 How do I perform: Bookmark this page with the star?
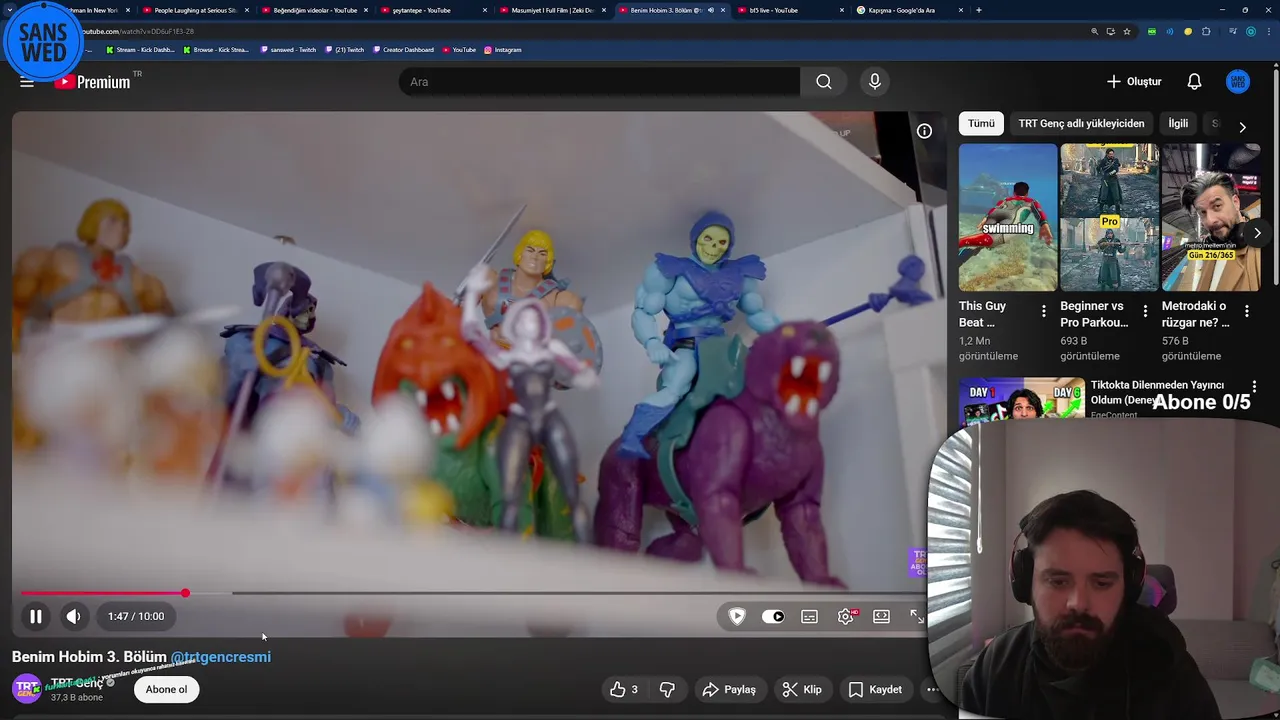pyautogui.click(x=1127, y=31)
